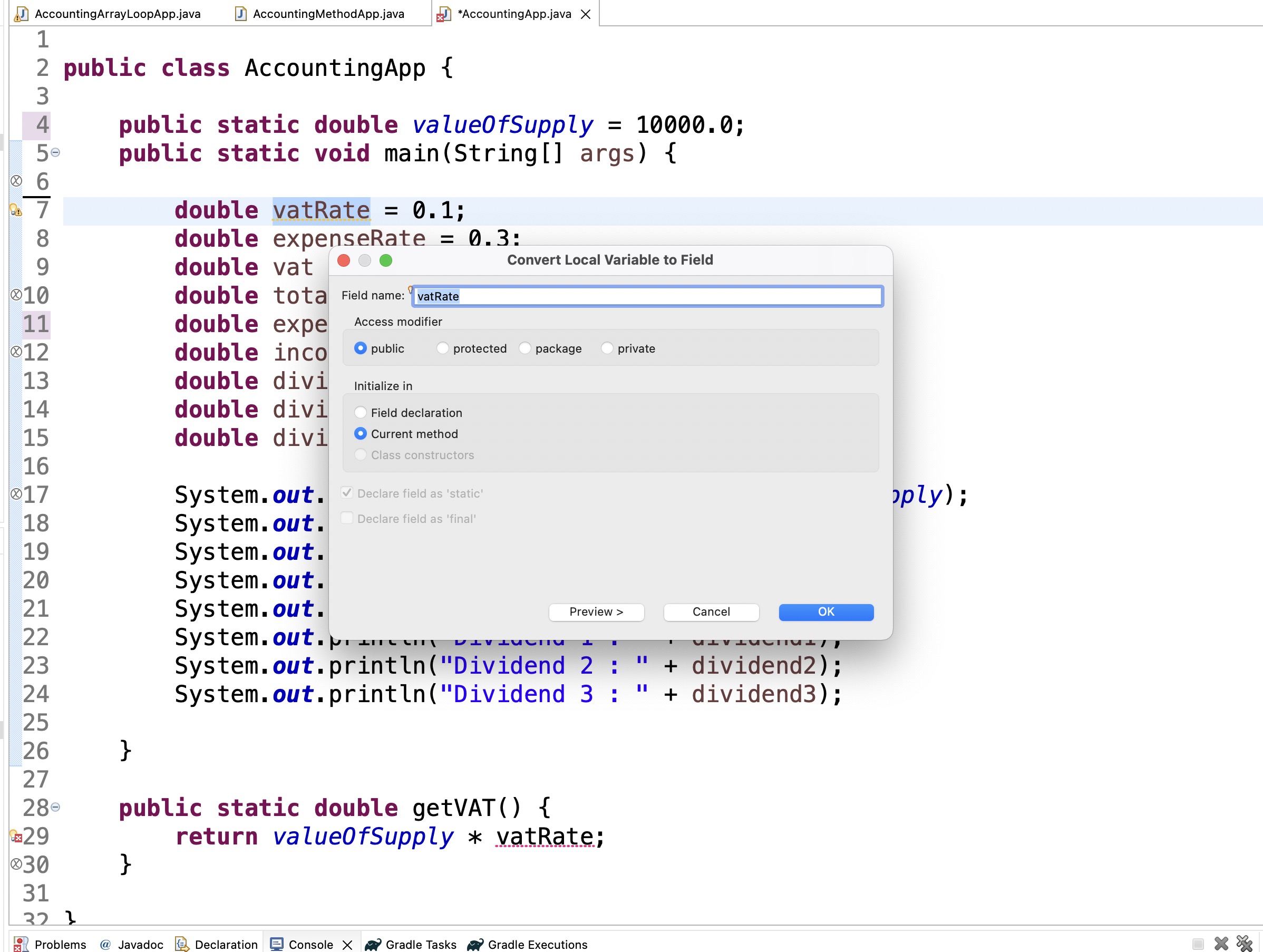Click Remove All Terminated Launches icon
Image resolution: width=1263 pixels, height=952 pixels.
click(1244, 943)
